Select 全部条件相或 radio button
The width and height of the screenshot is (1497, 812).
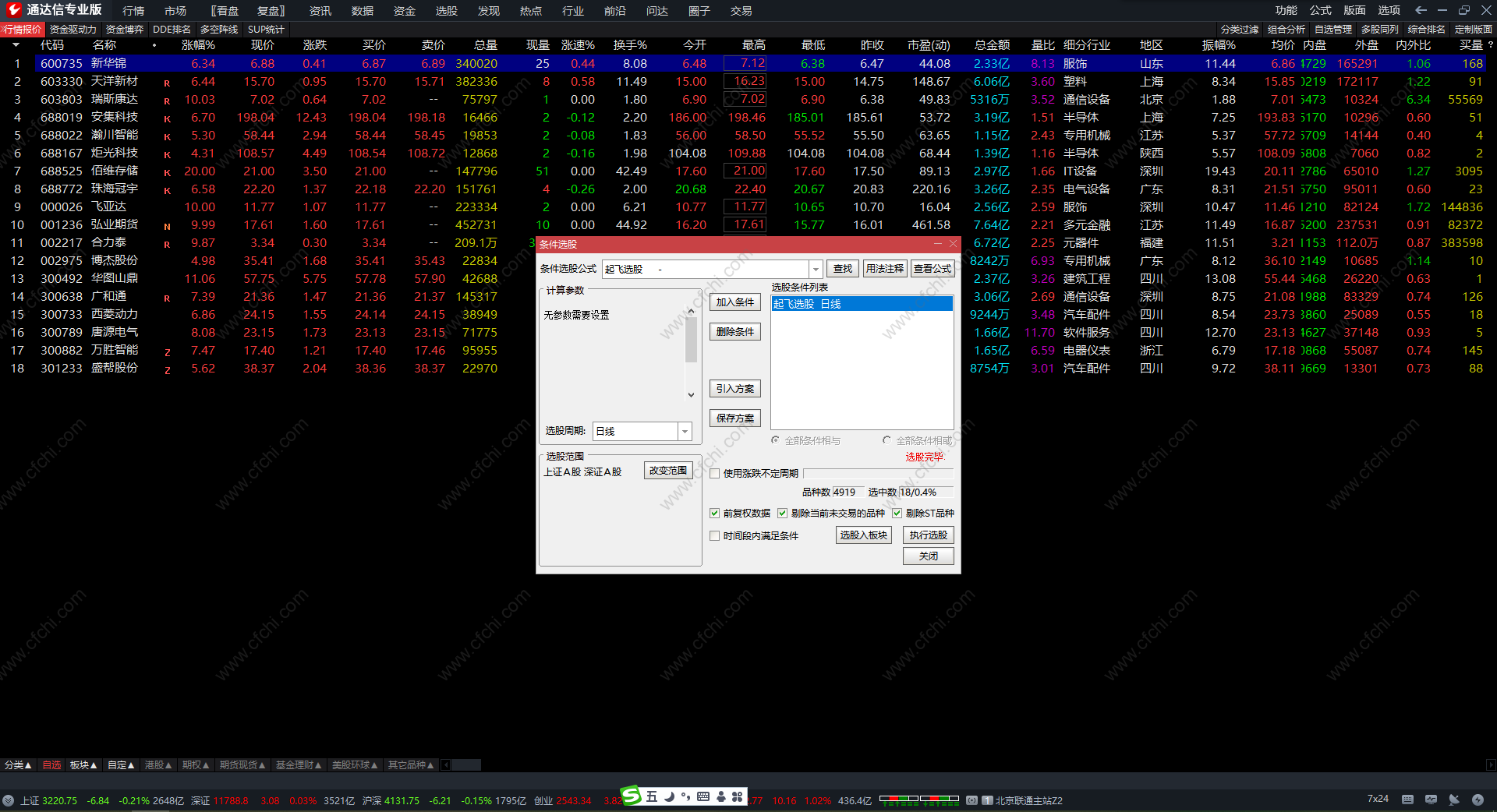[x=887, y=440]
